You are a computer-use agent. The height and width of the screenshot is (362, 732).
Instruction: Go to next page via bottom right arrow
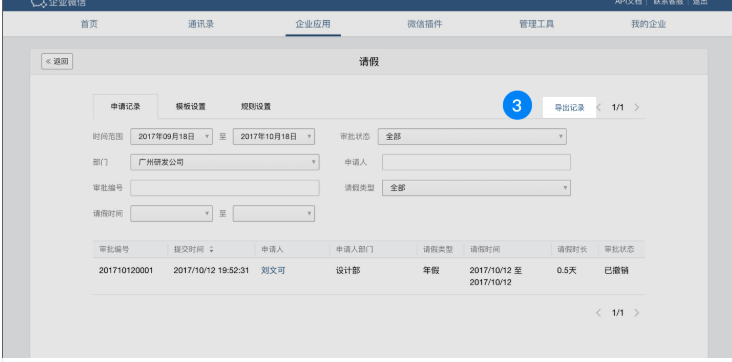(636, 313)
